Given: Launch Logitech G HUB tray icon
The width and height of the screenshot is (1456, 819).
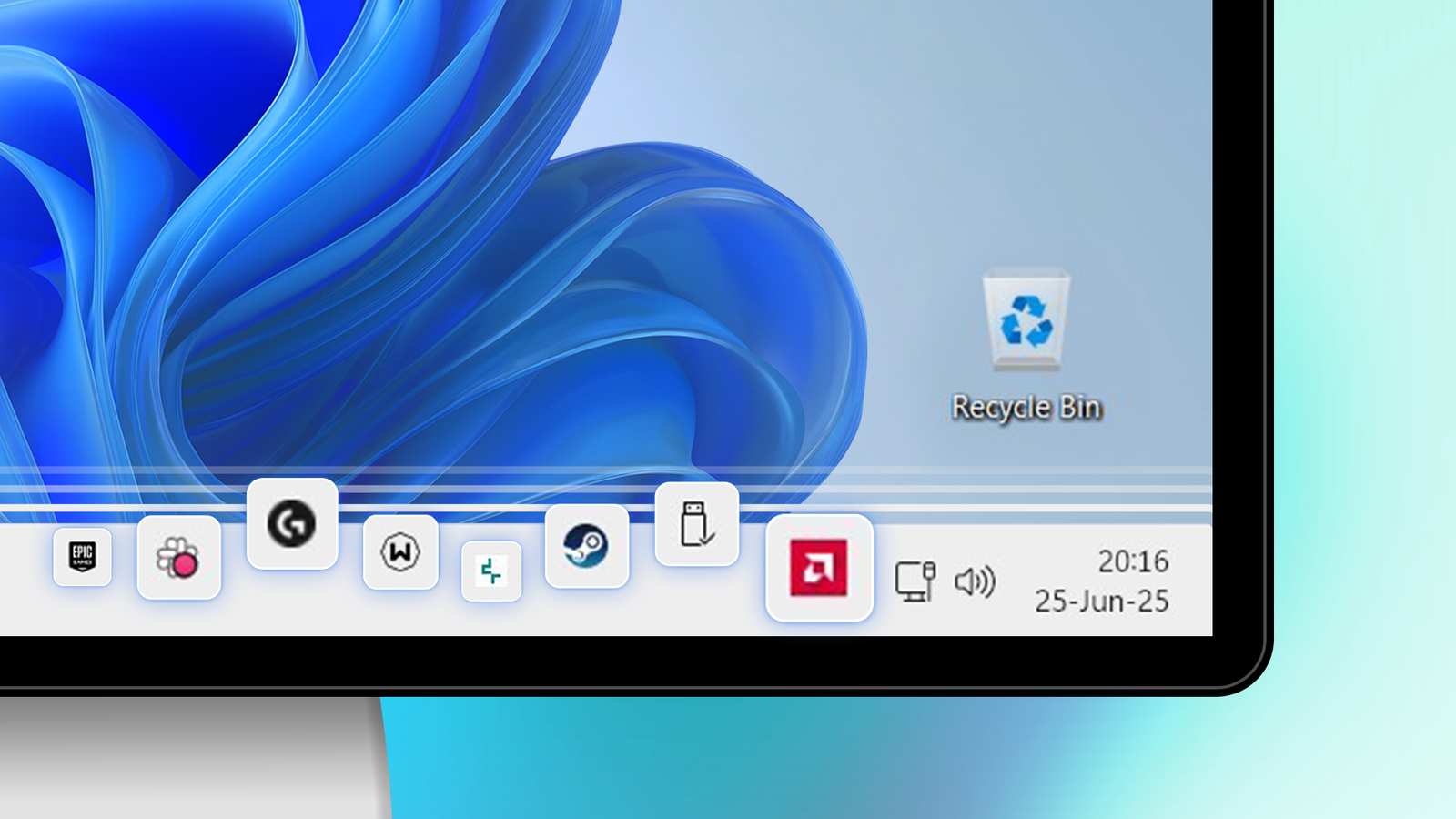Looking at the screenshot, I should click(x=291, y=525).
